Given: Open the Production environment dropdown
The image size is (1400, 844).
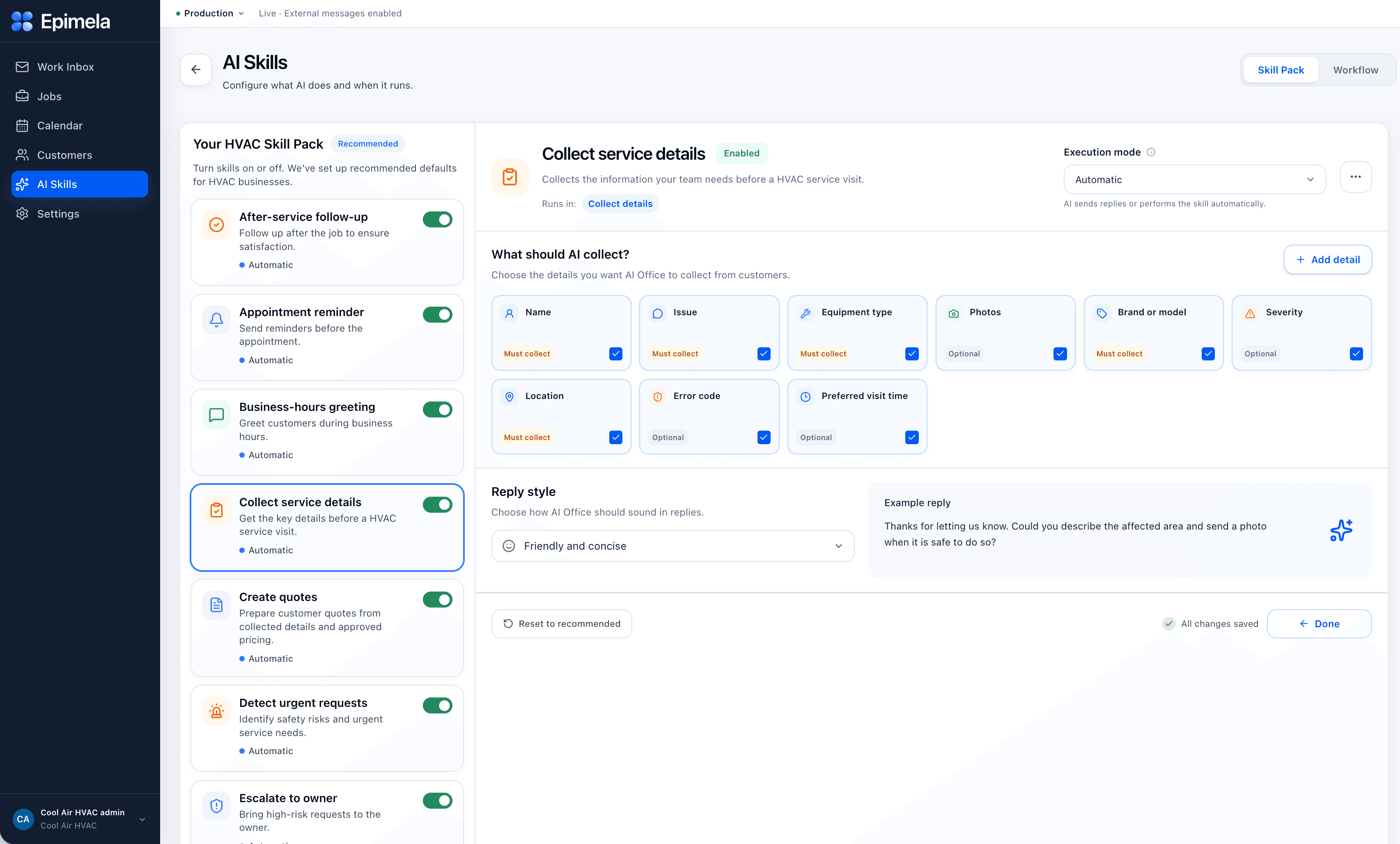Looking at the screenshot, I should (x=210, y=13).
